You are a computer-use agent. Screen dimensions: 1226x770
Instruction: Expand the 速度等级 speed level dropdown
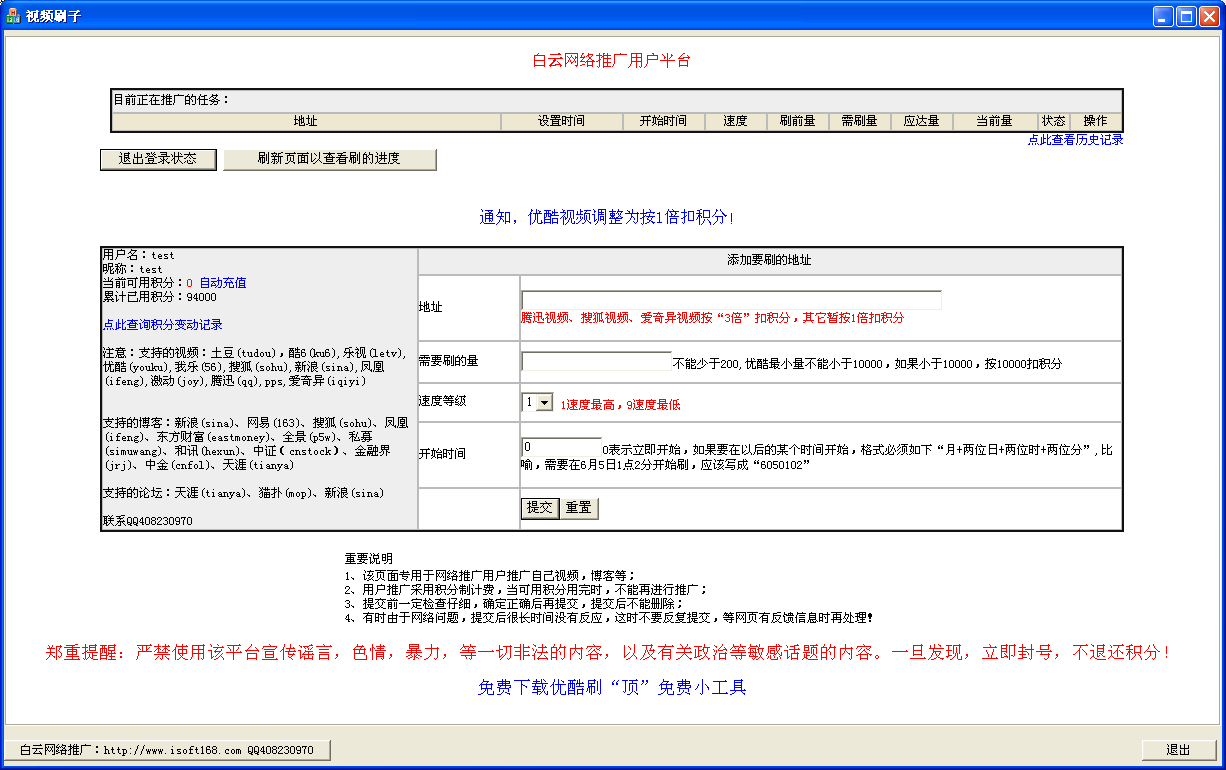[x=544, y=402]
